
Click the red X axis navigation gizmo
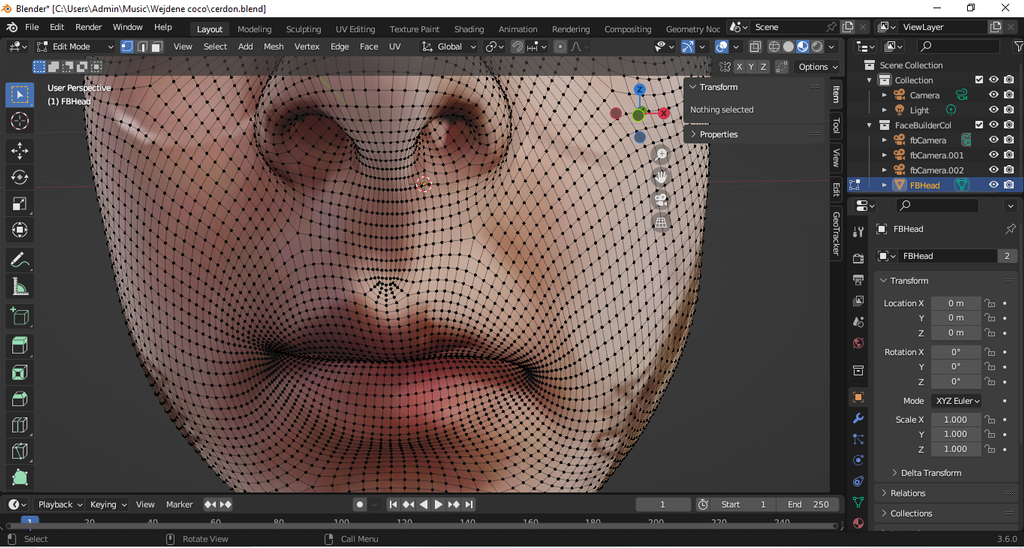click(x=664, y=113)
